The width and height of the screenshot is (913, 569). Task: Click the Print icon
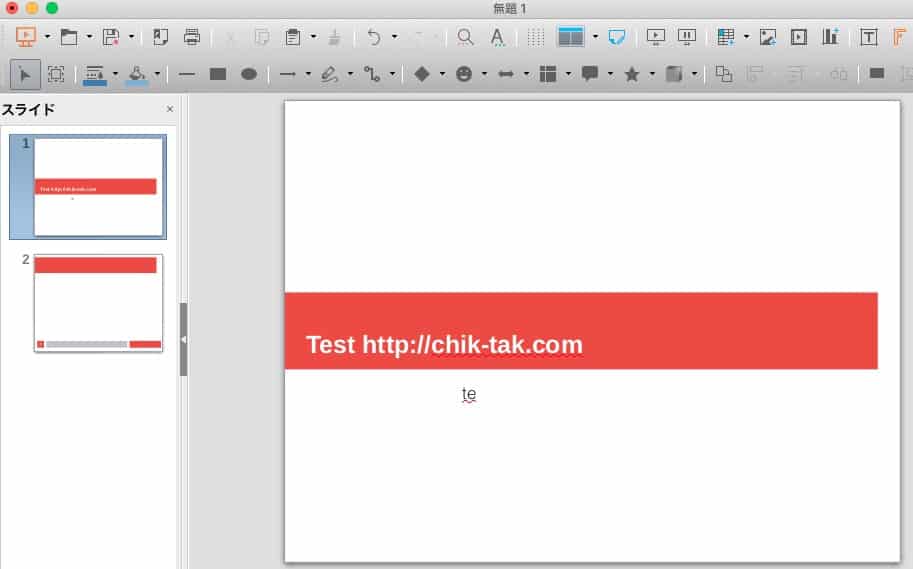(192, 37)
